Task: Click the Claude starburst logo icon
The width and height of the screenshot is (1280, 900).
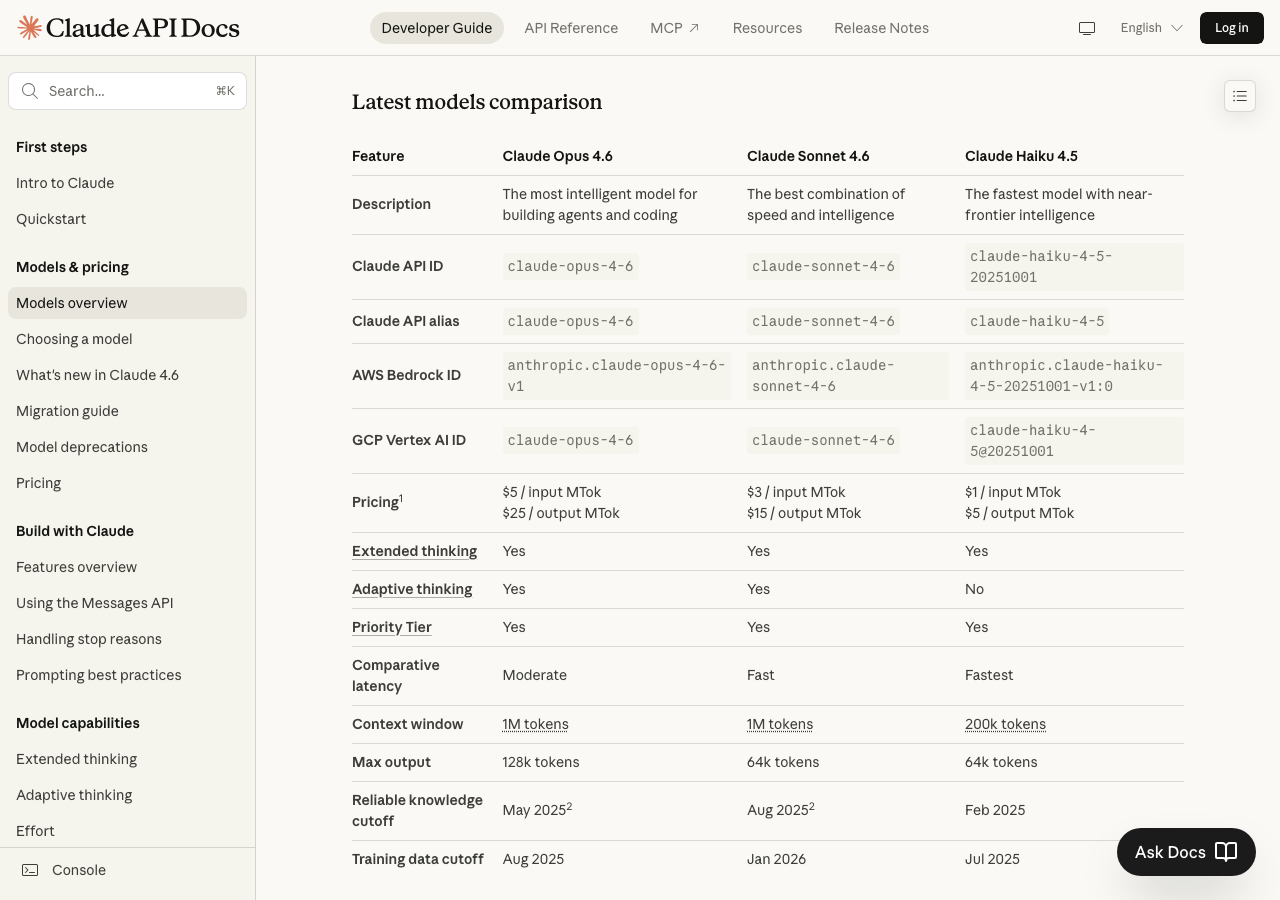Action: [x=30, y=28]
